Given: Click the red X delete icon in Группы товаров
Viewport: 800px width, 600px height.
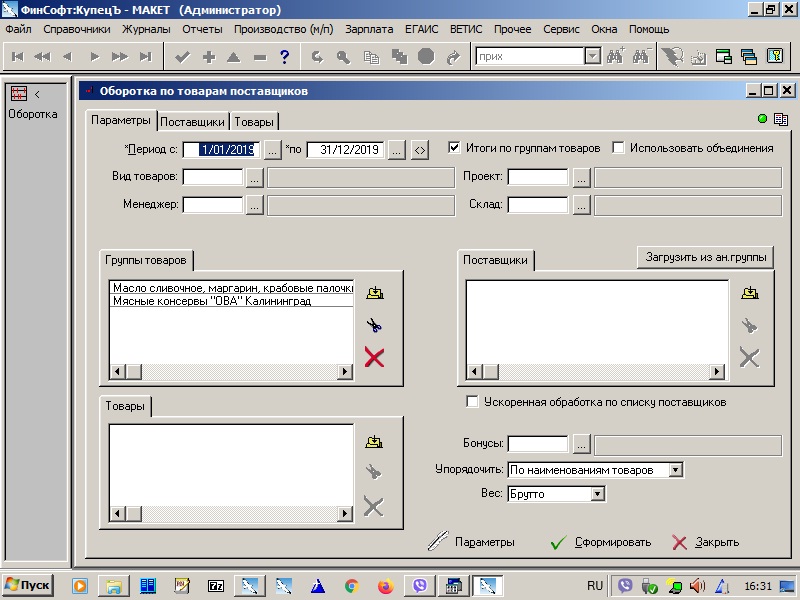Looking at the screenshot, I should [375, 358].
